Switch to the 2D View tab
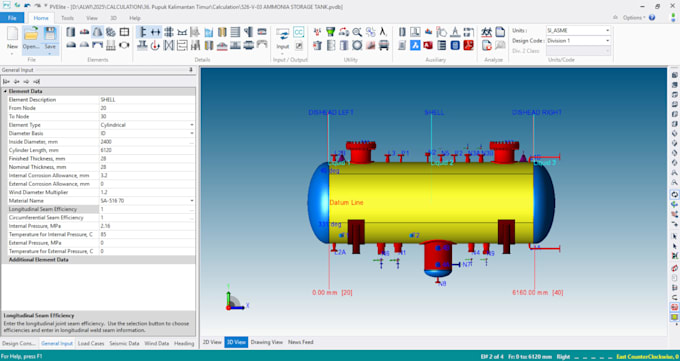This screenshot has height=361, width=680. 212,342
